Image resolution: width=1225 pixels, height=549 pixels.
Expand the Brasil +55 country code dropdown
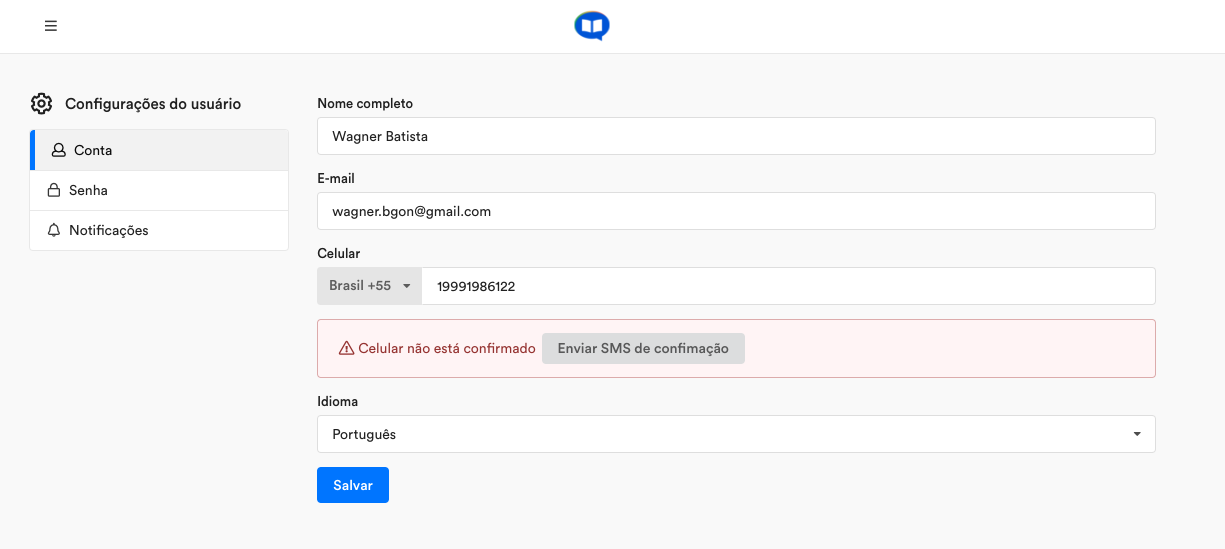370,286
